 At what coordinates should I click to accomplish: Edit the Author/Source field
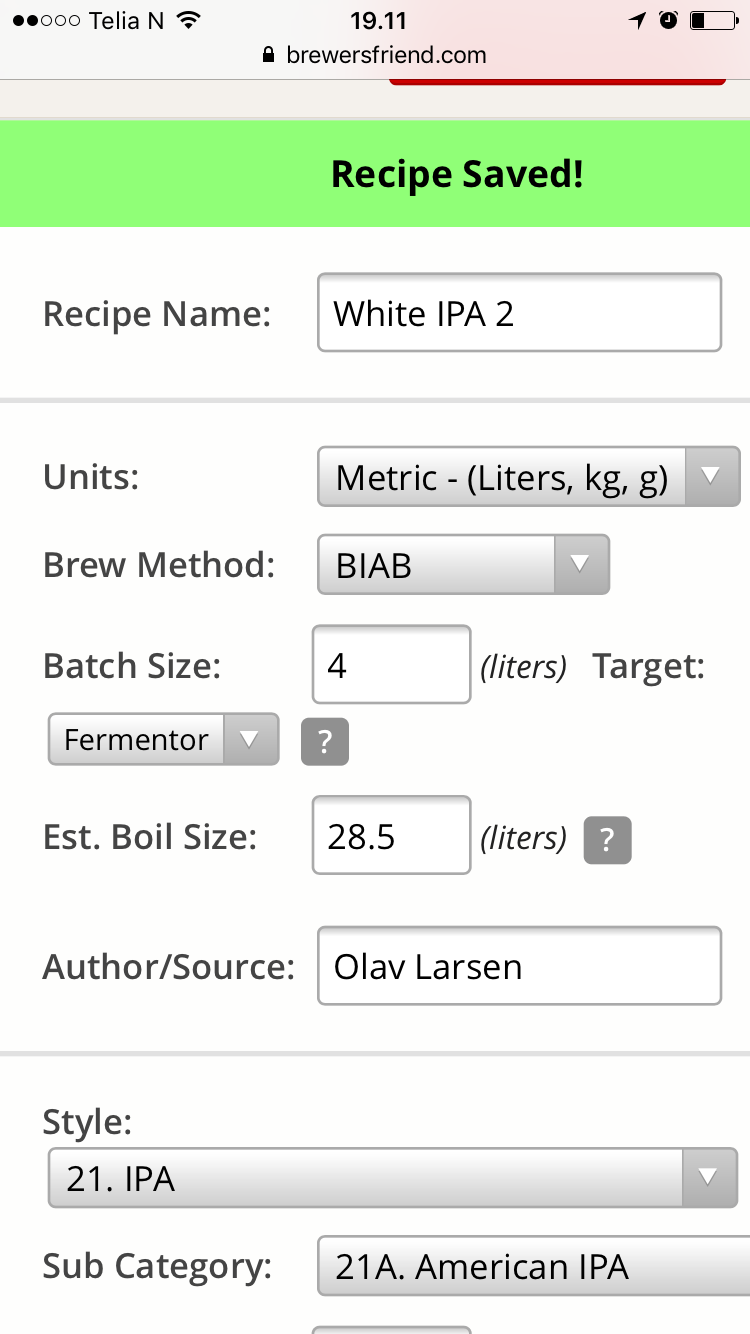click(520, 966)
